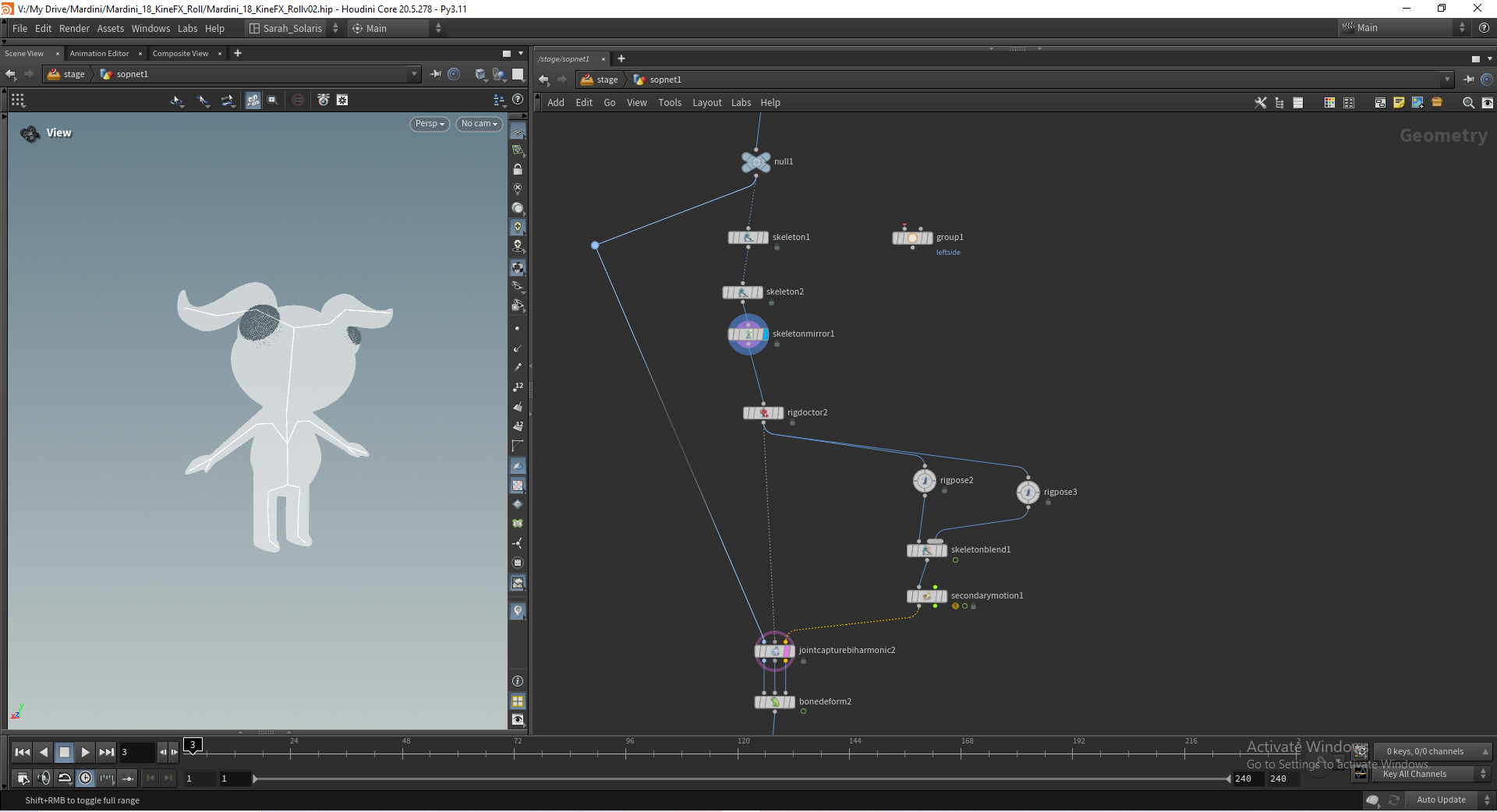Add a sticky note in the network

click(x=1399, y=103)
